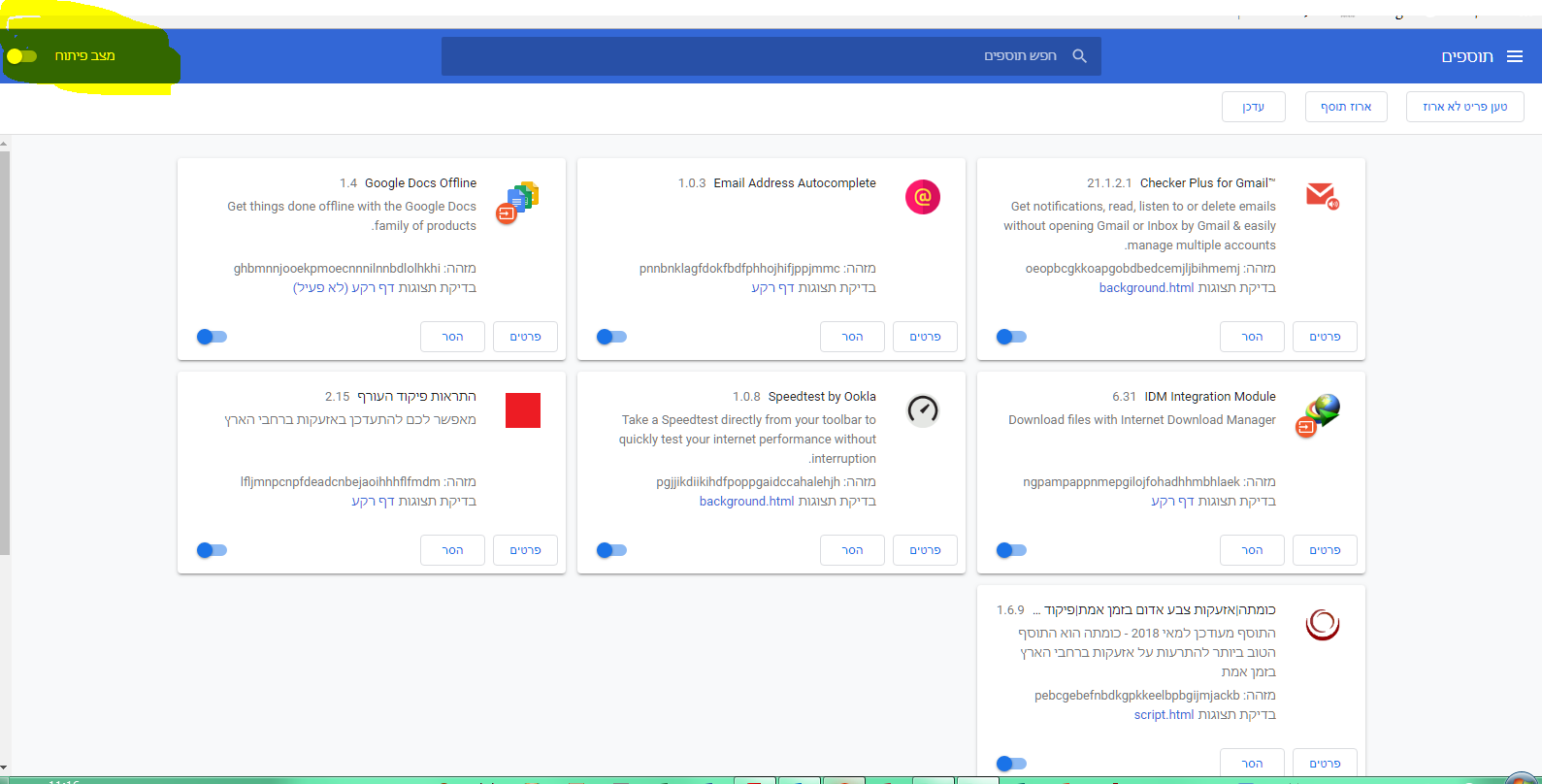Click the red square icon of התראות פיקוד העורף

[523, 410]
